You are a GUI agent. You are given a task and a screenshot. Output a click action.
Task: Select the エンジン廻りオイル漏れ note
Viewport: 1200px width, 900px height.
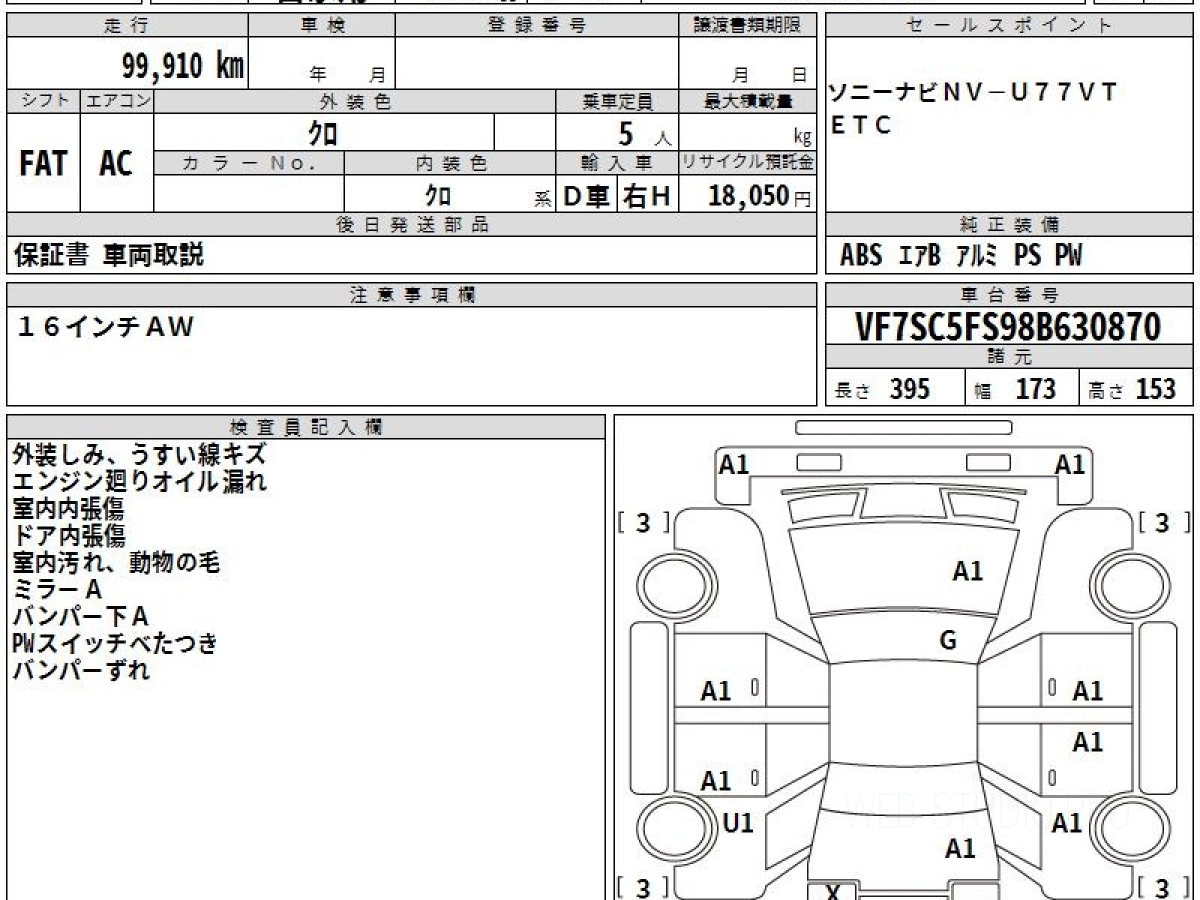tap(140, 481)
